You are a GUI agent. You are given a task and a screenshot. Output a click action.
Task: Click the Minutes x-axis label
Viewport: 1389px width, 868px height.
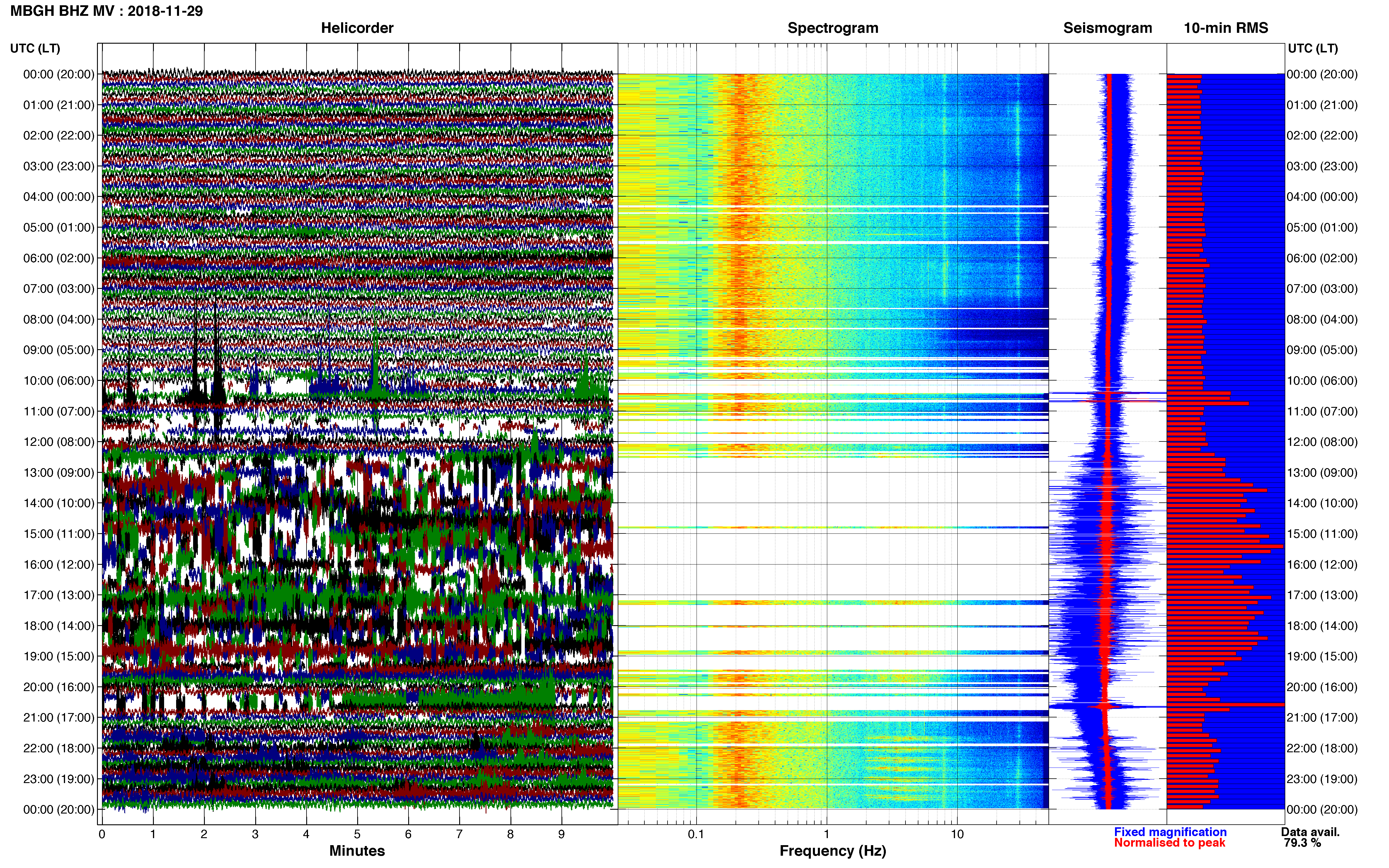(357, 851)
